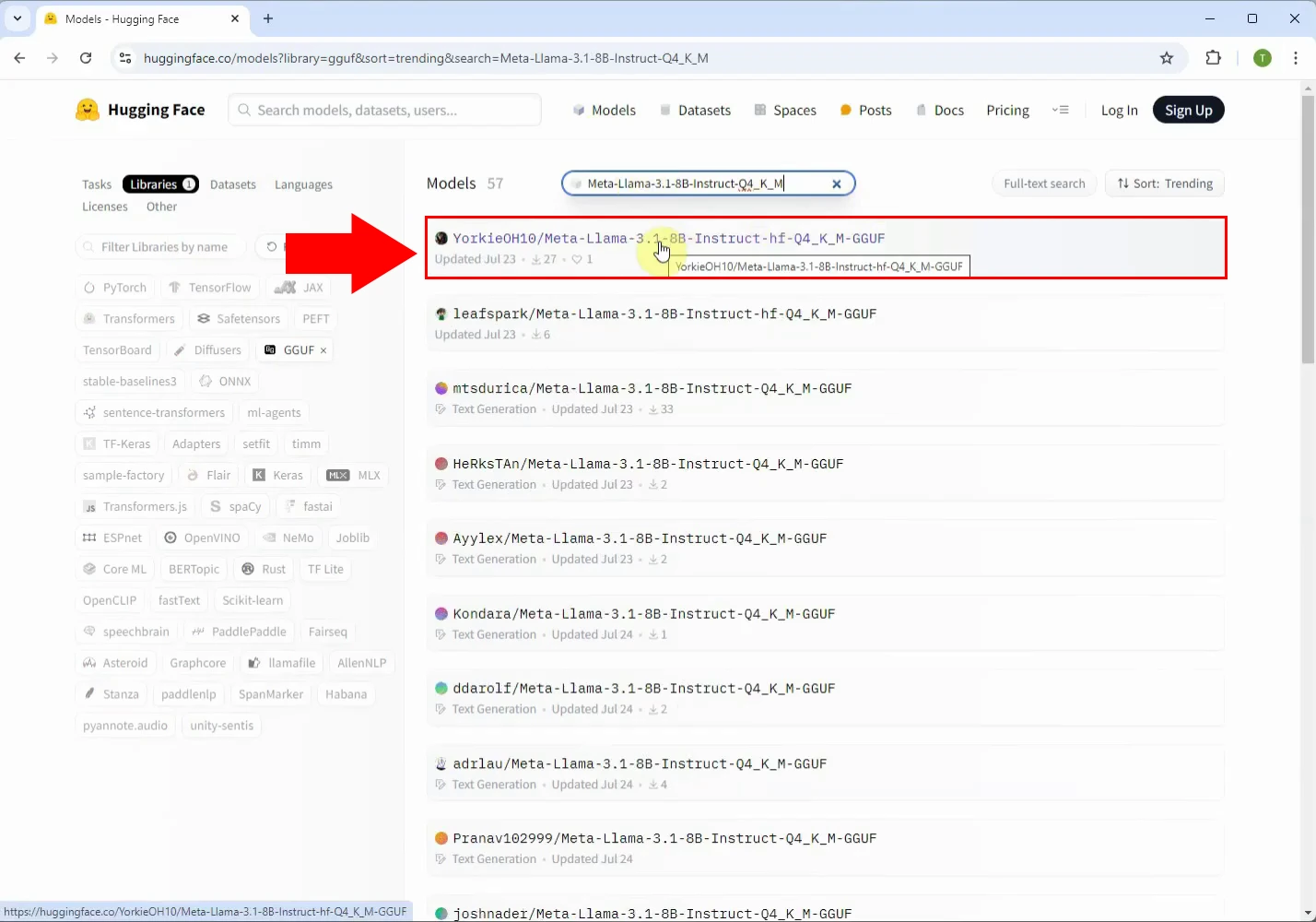Switch to the Licenses filter tab
Image resolution: width=1316 pixels, height=922 pixels.
point(105,207)
